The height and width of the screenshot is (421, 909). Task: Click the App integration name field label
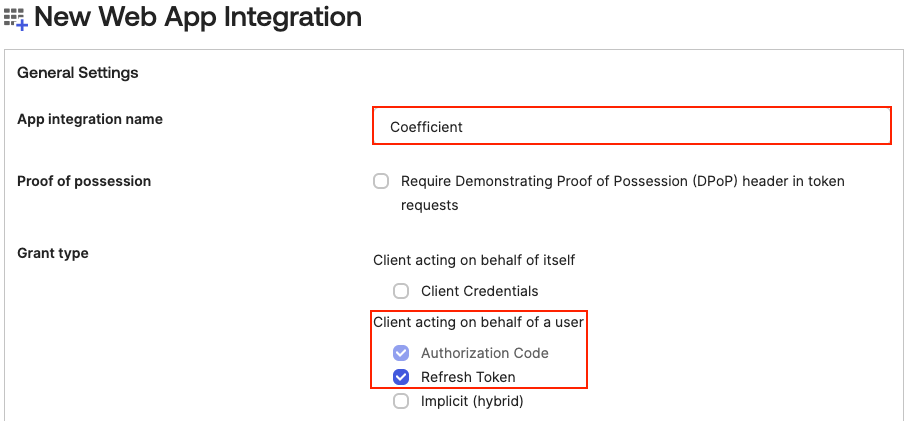pyautogui.click(x=90, y=119)
